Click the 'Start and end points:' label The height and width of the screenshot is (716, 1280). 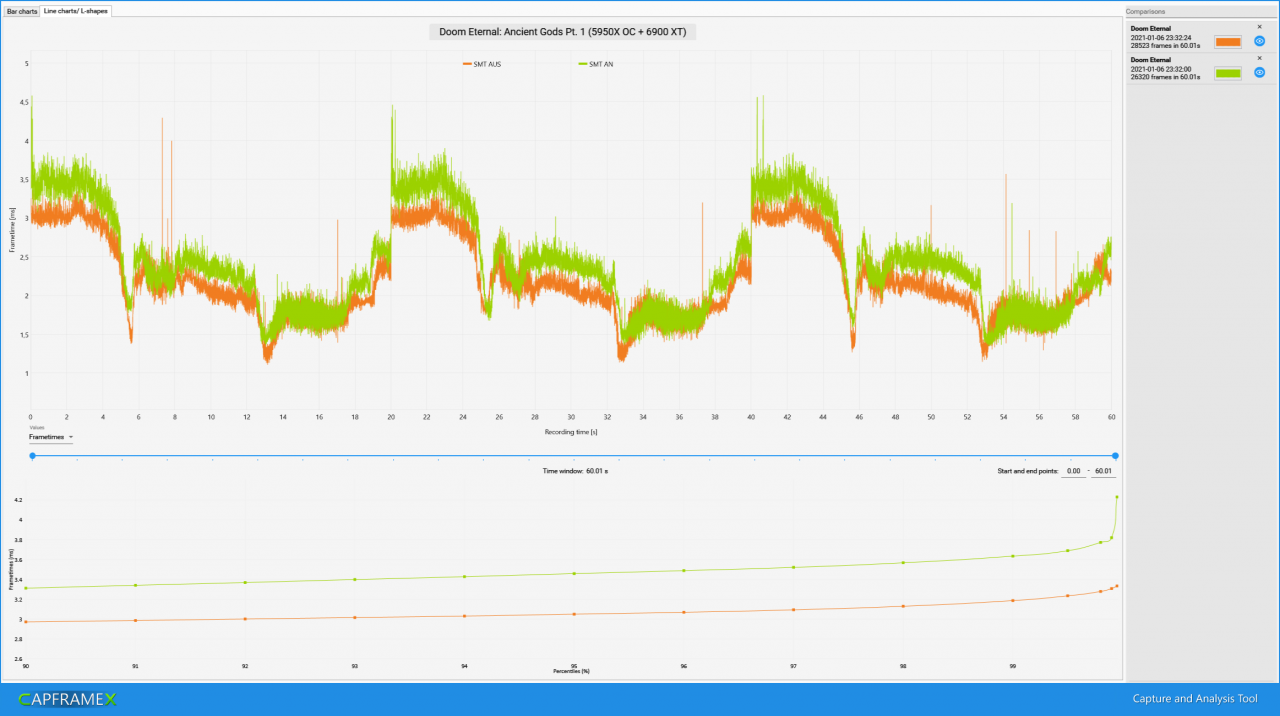[x=1027, y=470]
